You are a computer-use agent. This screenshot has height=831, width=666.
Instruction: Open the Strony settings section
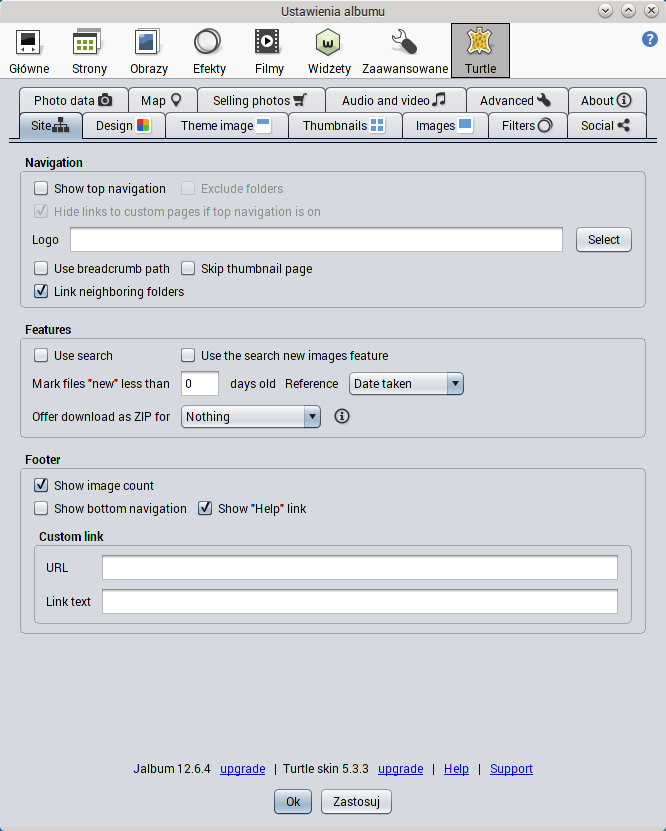(89, 51)
